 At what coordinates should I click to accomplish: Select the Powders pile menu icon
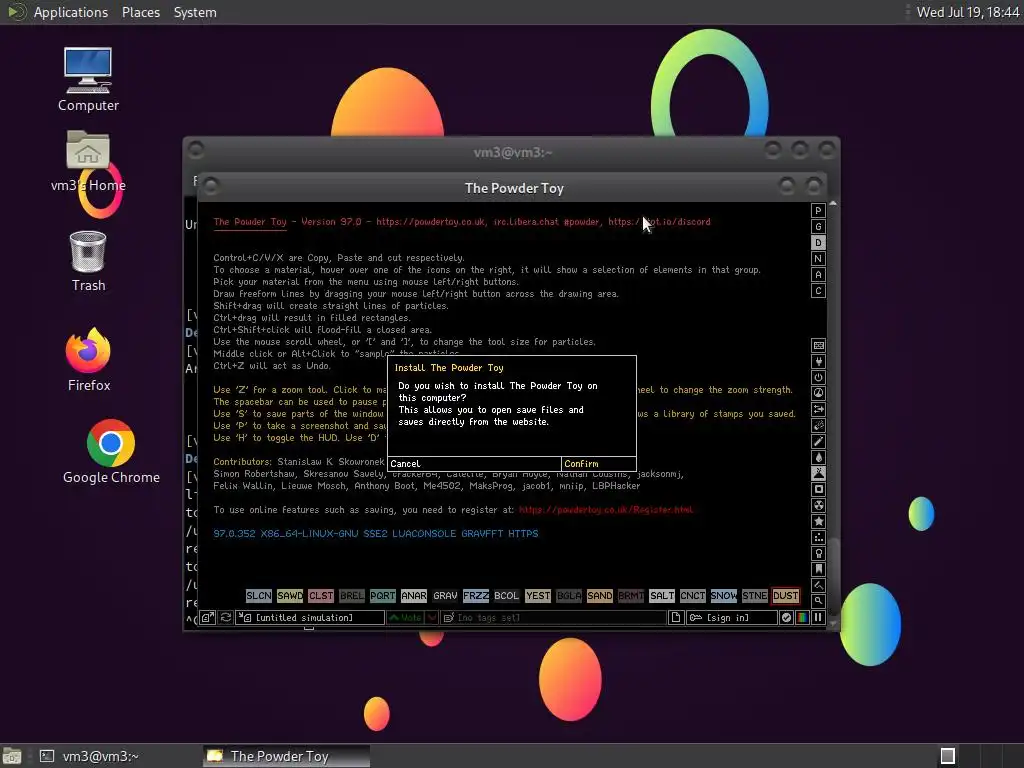pyautogui.click(x=818, y=473)
